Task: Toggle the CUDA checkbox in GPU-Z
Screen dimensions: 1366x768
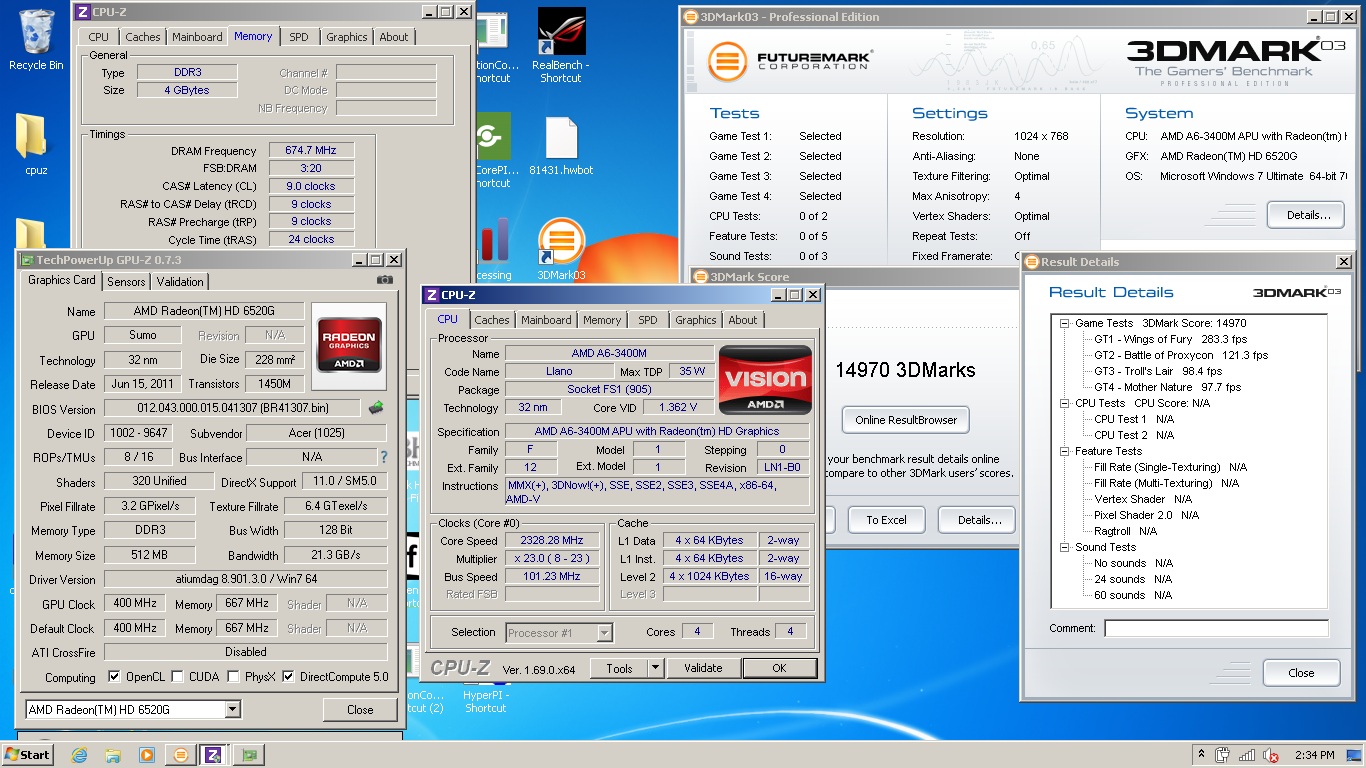Action: pos(177,677)
